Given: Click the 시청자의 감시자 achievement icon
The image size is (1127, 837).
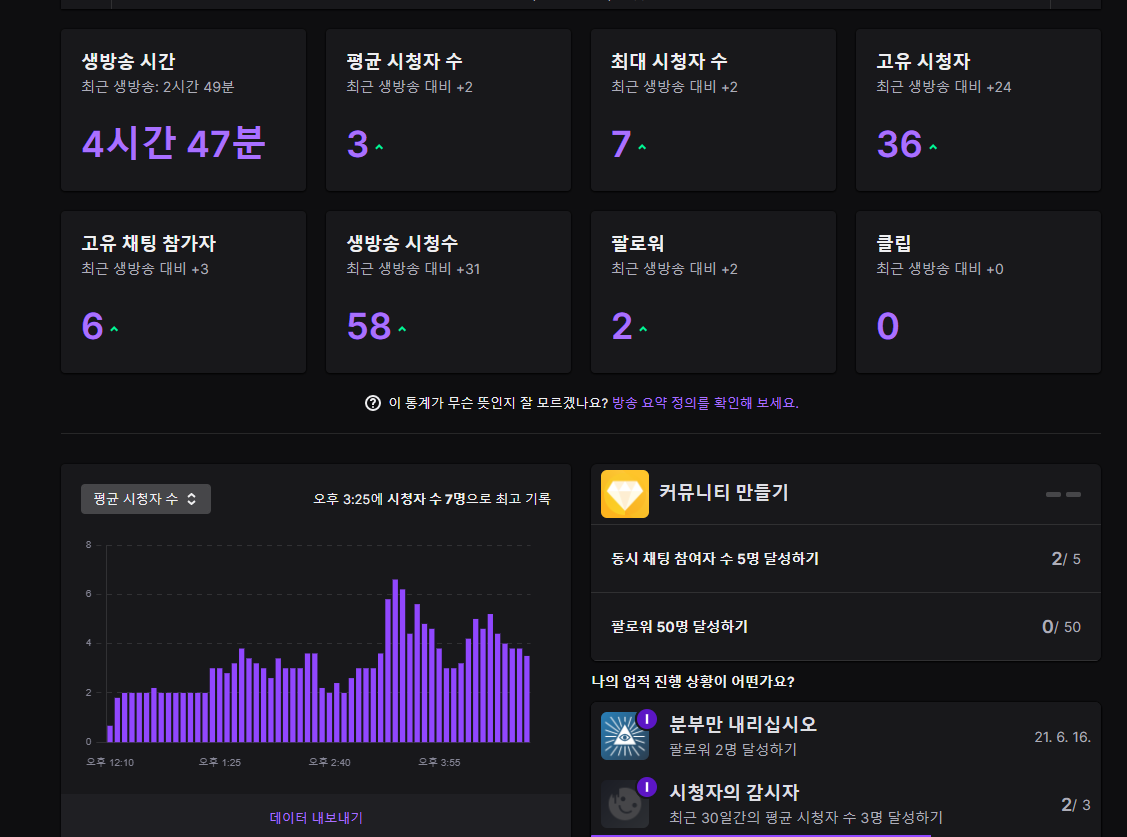Looking at the screenshot, I should tap(625, 803).
